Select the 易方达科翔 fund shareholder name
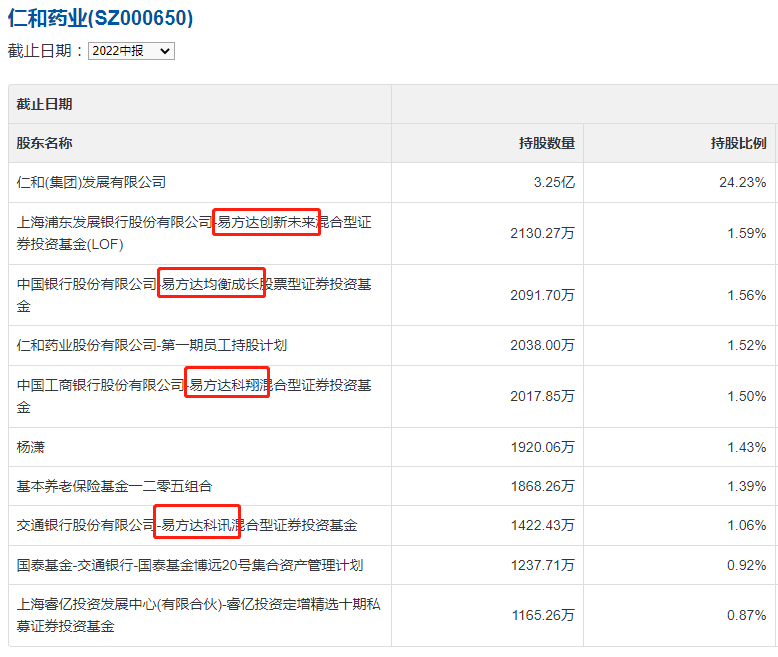Screen dimensions: 778x657 click(194, 396)
